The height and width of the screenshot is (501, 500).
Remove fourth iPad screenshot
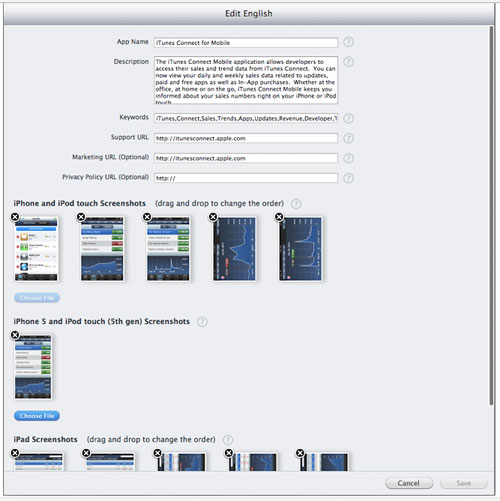[229, 453]
